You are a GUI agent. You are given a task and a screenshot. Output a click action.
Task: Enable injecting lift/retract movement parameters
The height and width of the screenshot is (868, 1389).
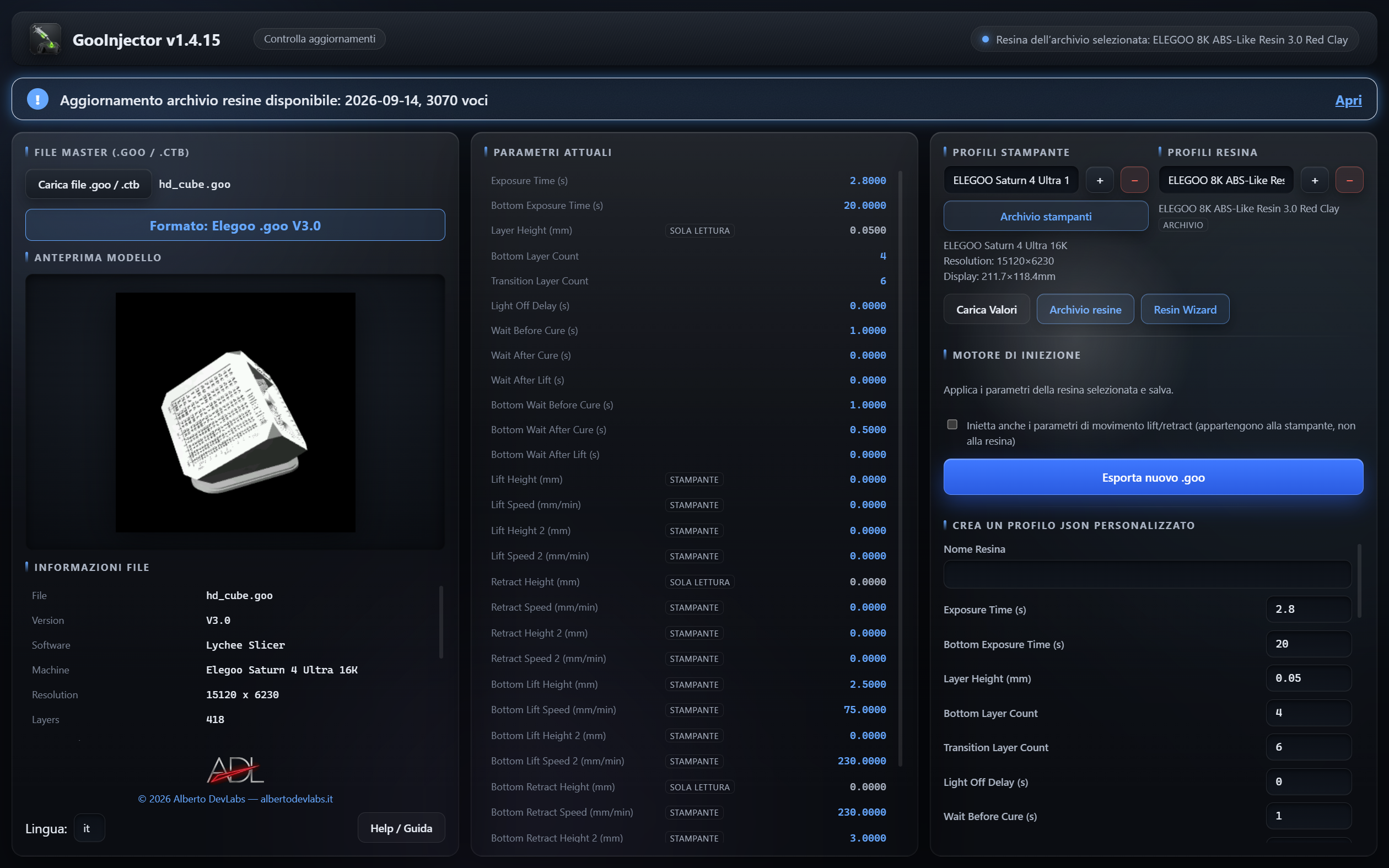952,425
